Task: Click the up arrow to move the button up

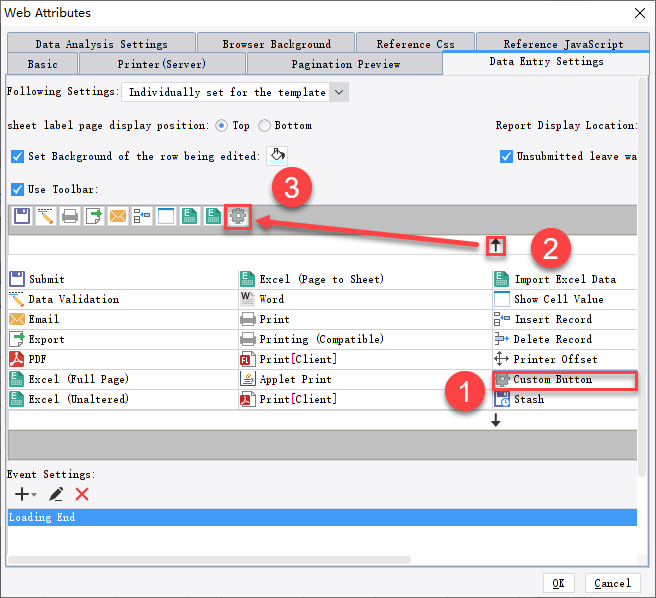Action: 496,246
